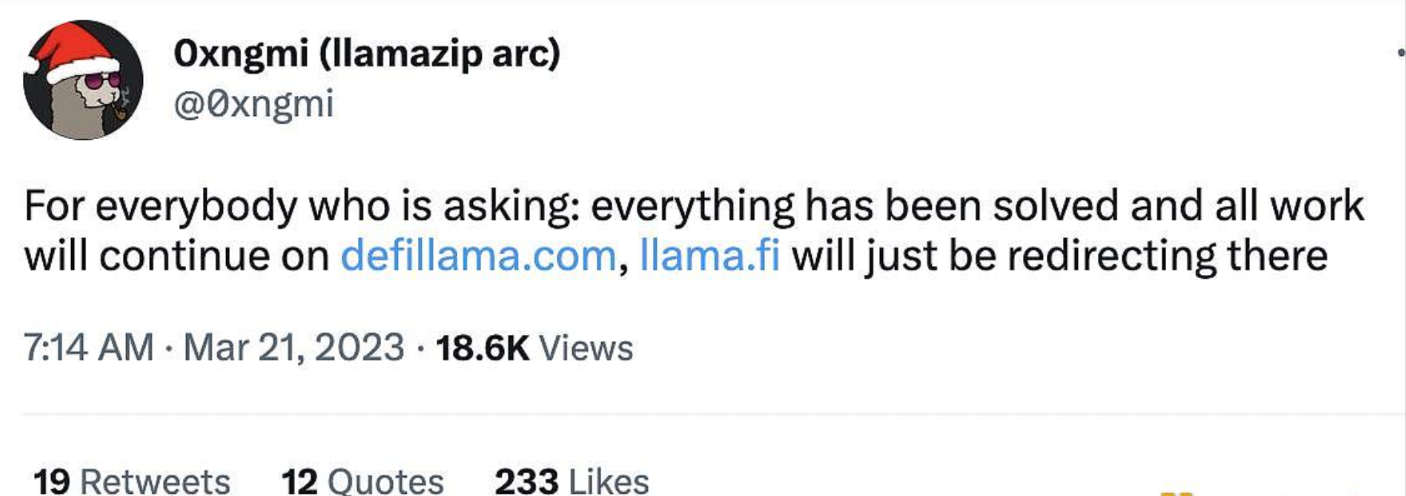1406x496 pixels.
Task: Show the 19 Retweets list
Action: 132,481
